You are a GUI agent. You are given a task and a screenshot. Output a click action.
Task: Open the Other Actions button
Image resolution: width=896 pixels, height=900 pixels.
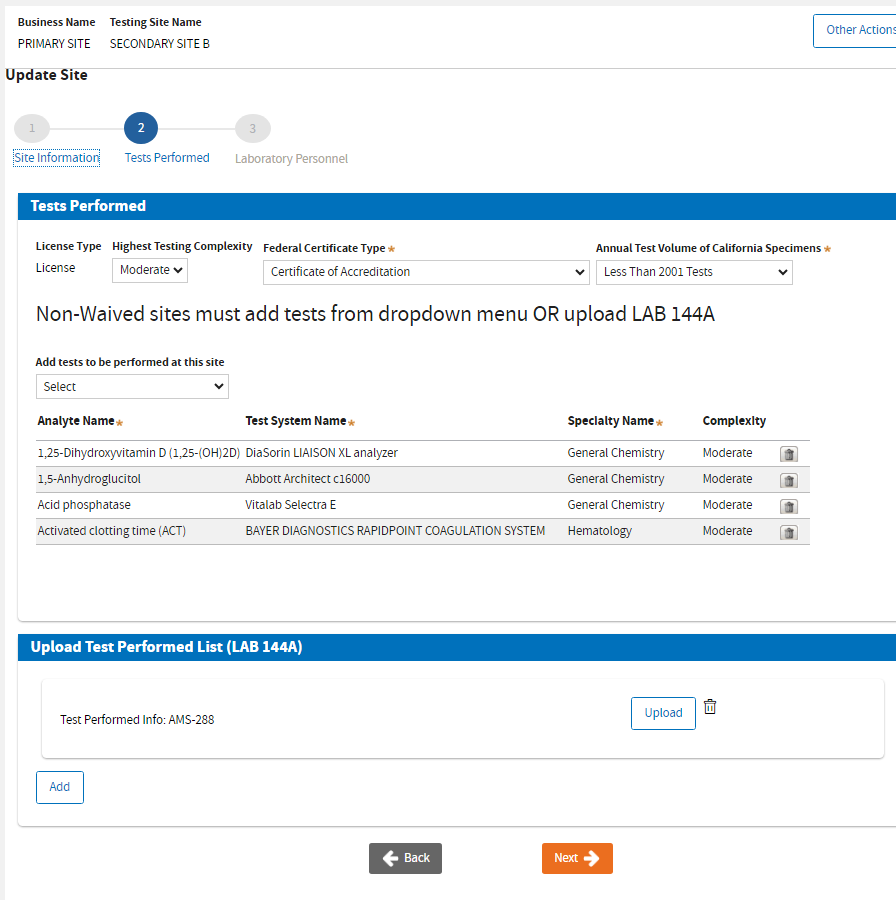[856, 30]
